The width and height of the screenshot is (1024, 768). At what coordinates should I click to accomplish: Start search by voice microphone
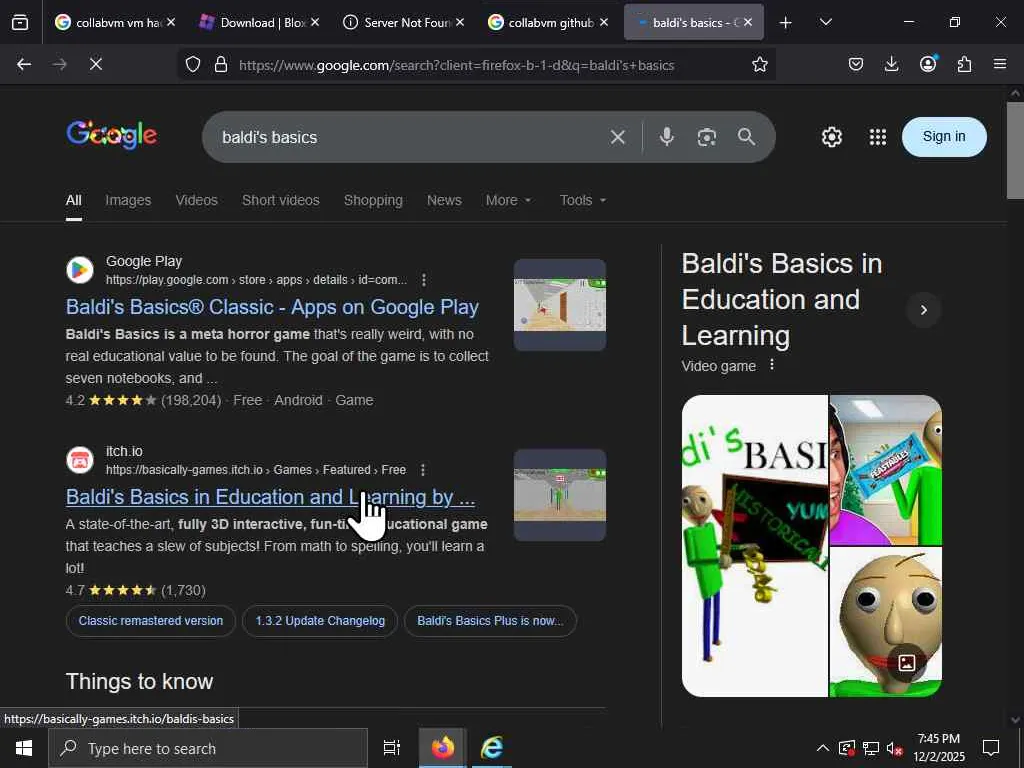pyautogui.click(x=666, y=136)
